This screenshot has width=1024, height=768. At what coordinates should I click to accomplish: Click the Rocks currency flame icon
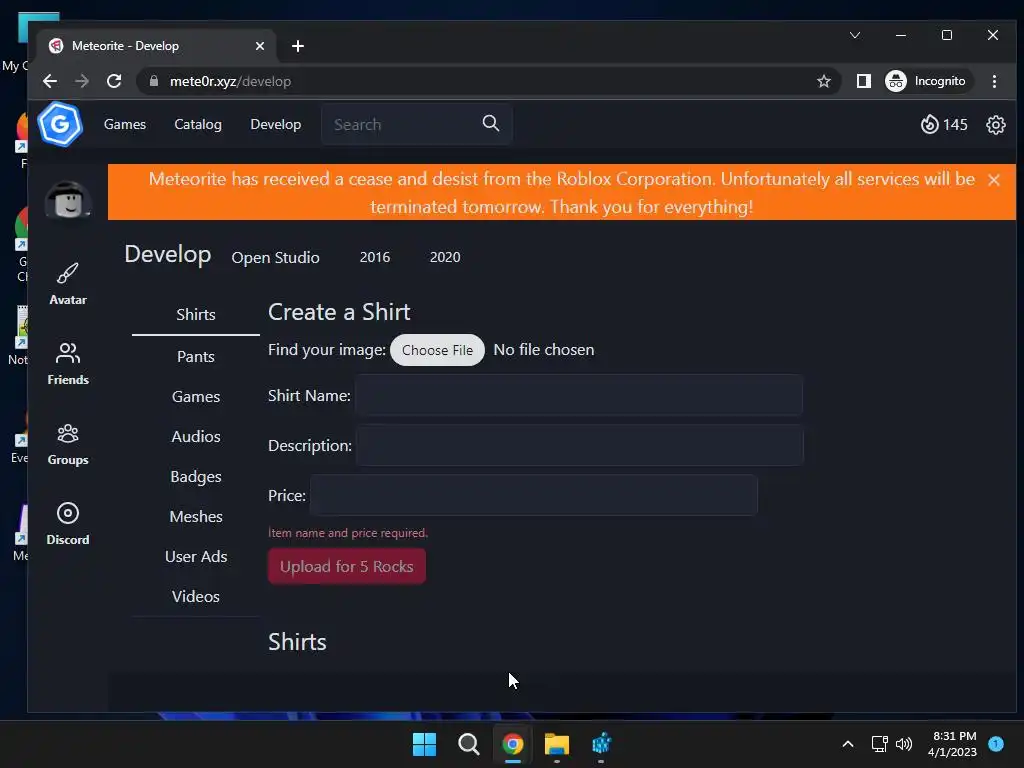point(929,124)
